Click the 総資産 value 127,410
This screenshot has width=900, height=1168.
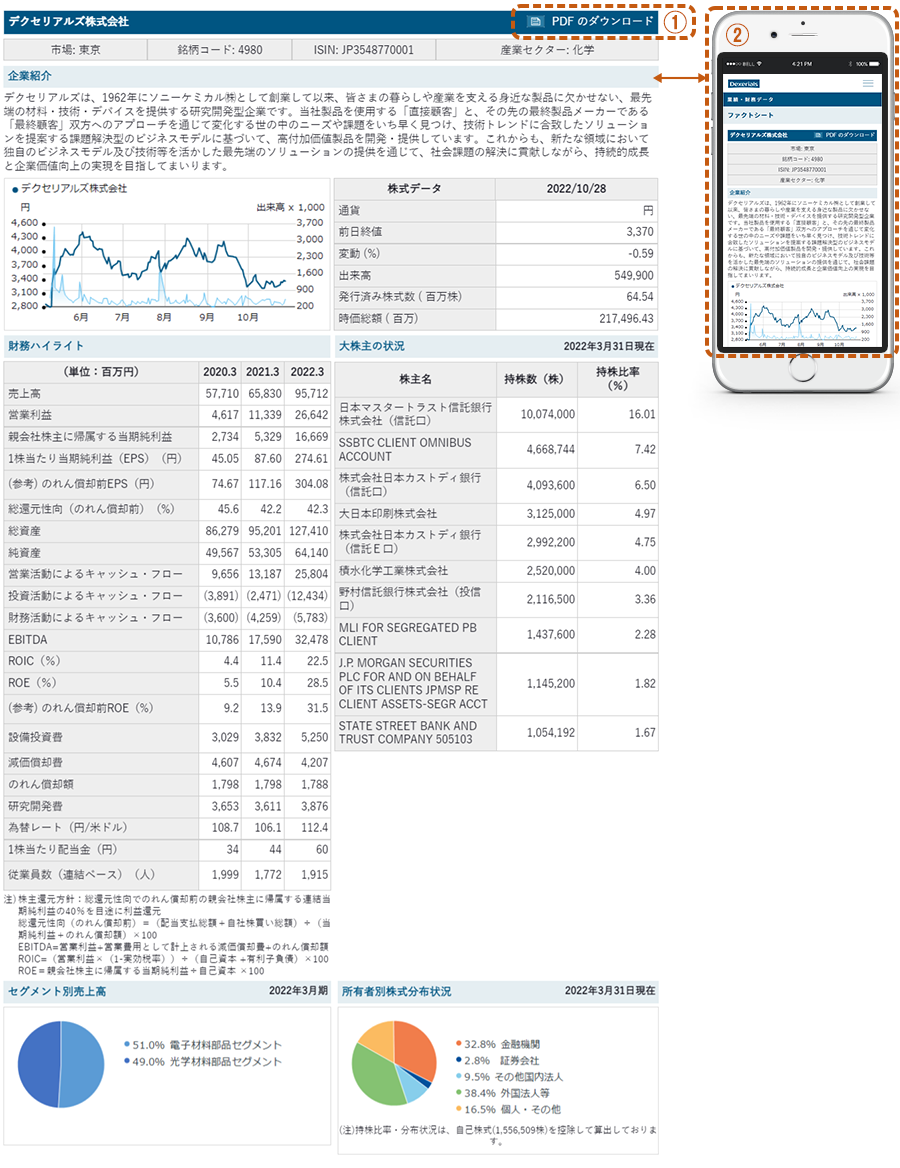click(308, 531)
